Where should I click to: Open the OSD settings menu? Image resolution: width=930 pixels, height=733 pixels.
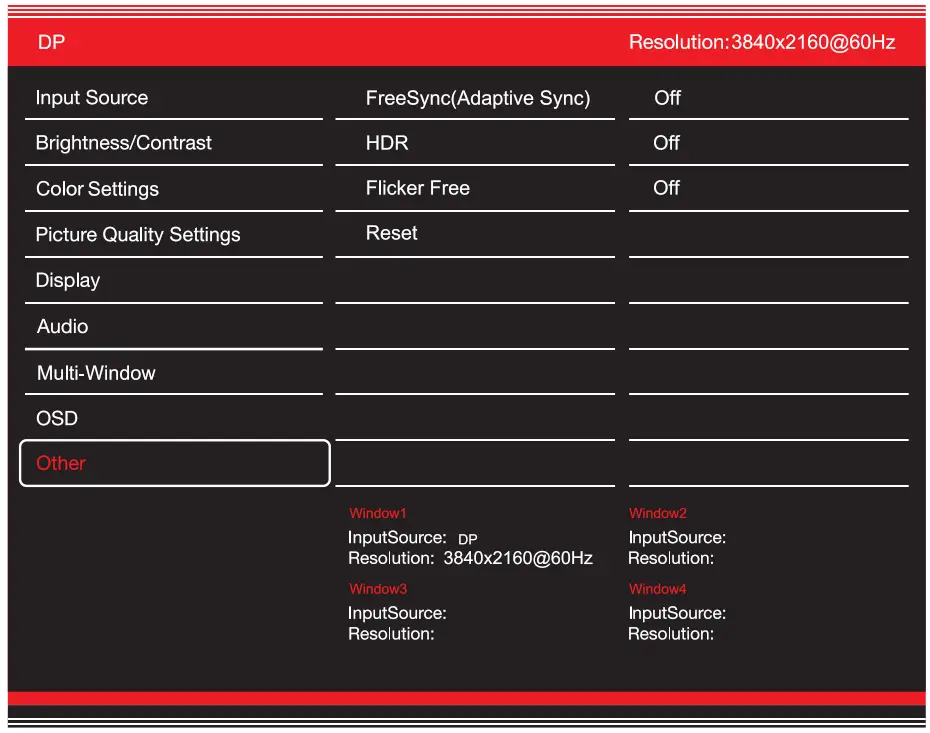click(174, 418)
